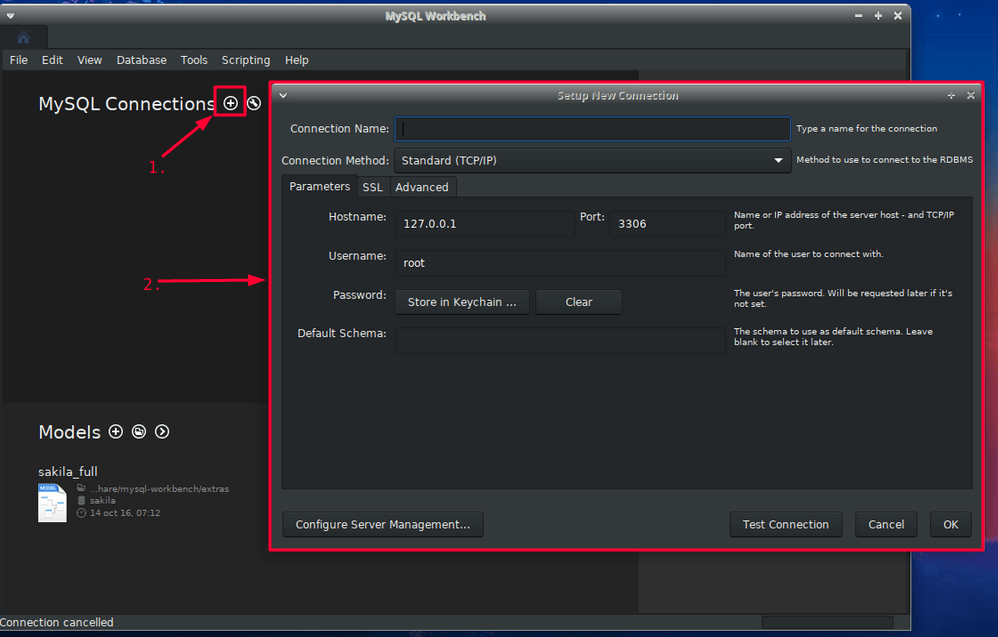Click the MySQL Connections heading
This screenshot has width=998, height=637.
127,104
